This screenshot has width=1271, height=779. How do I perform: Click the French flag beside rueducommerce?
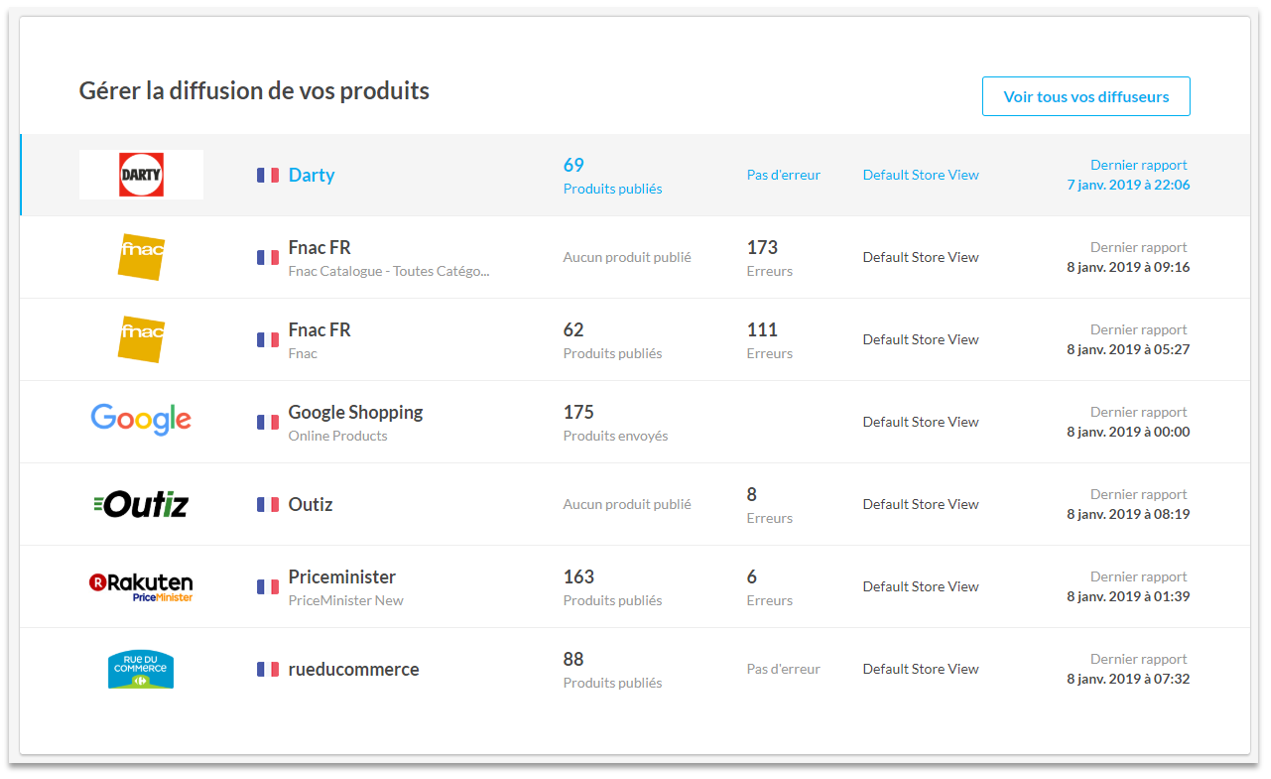pyautogui.click(x=268, y=669)
